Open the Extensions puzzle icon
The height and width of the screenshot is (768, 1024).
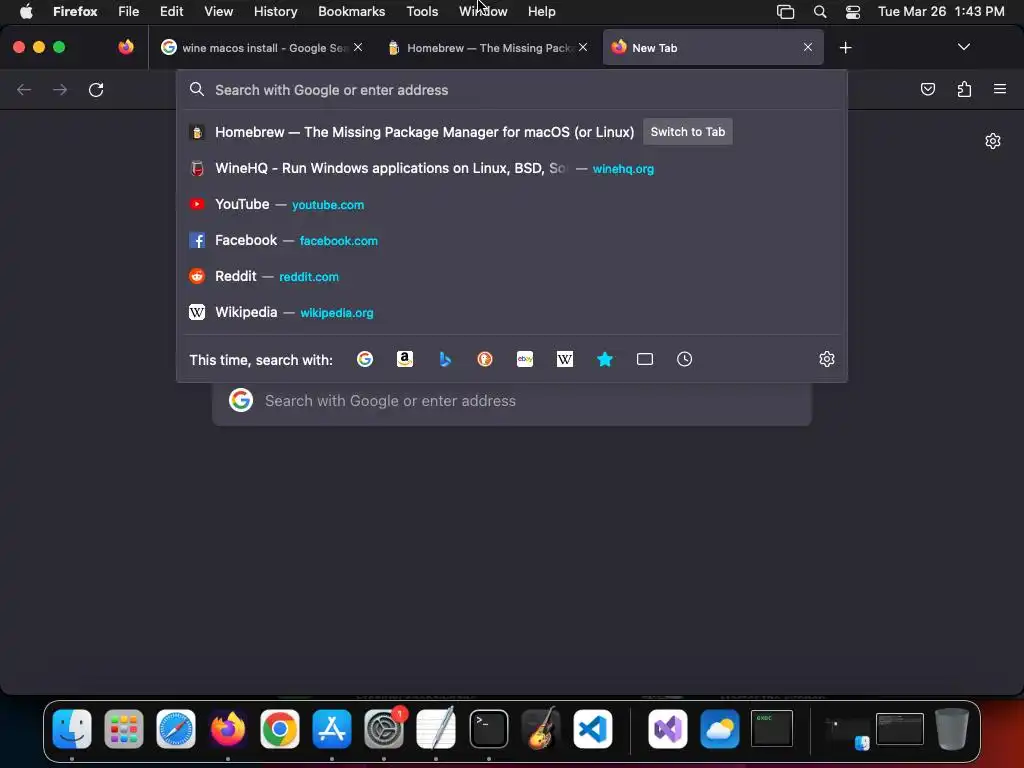[x=964, y=89]
